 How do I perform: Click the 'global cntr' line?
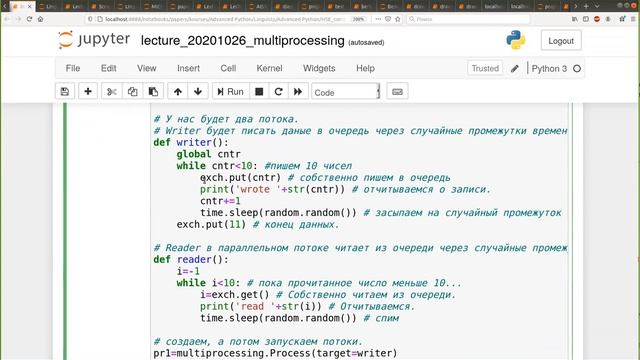click(209, 154)
